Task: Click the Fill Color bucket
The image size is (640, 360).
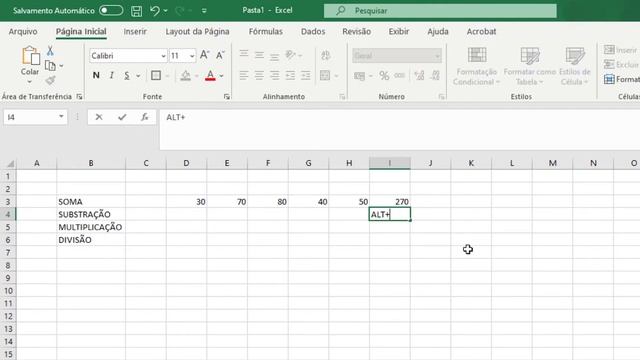Action: click(x=185, y=76)
